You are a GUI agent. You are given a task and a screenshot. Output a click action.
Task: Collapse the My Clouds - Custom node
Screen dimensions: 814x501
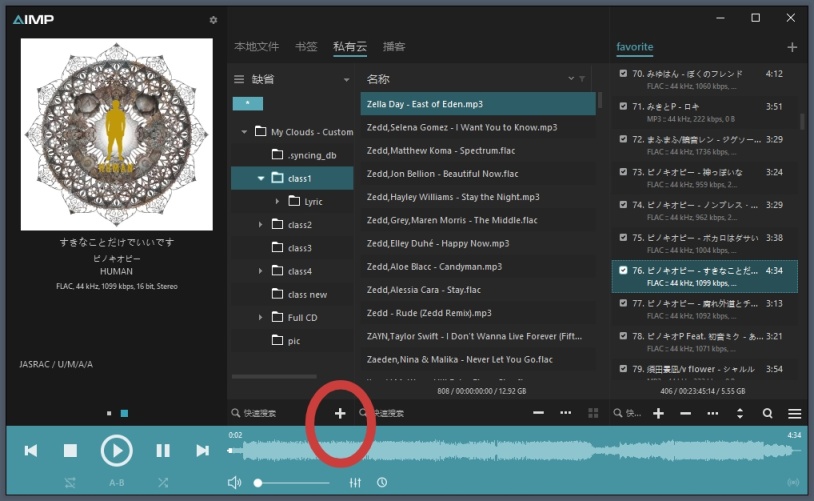[244, 132]
